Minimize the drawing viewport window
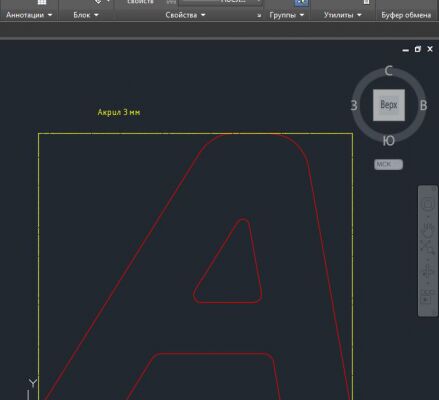This screenshot has height=400, width=439. point(406,50)
